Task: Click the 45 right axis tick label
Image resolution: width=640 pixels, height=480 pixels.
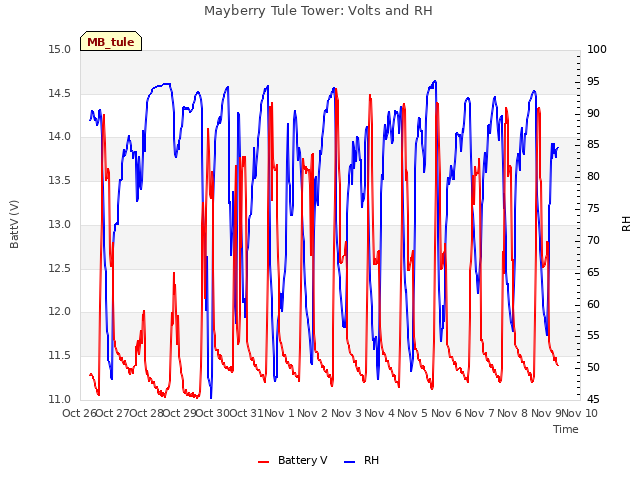Action: [x=593, y=399]
